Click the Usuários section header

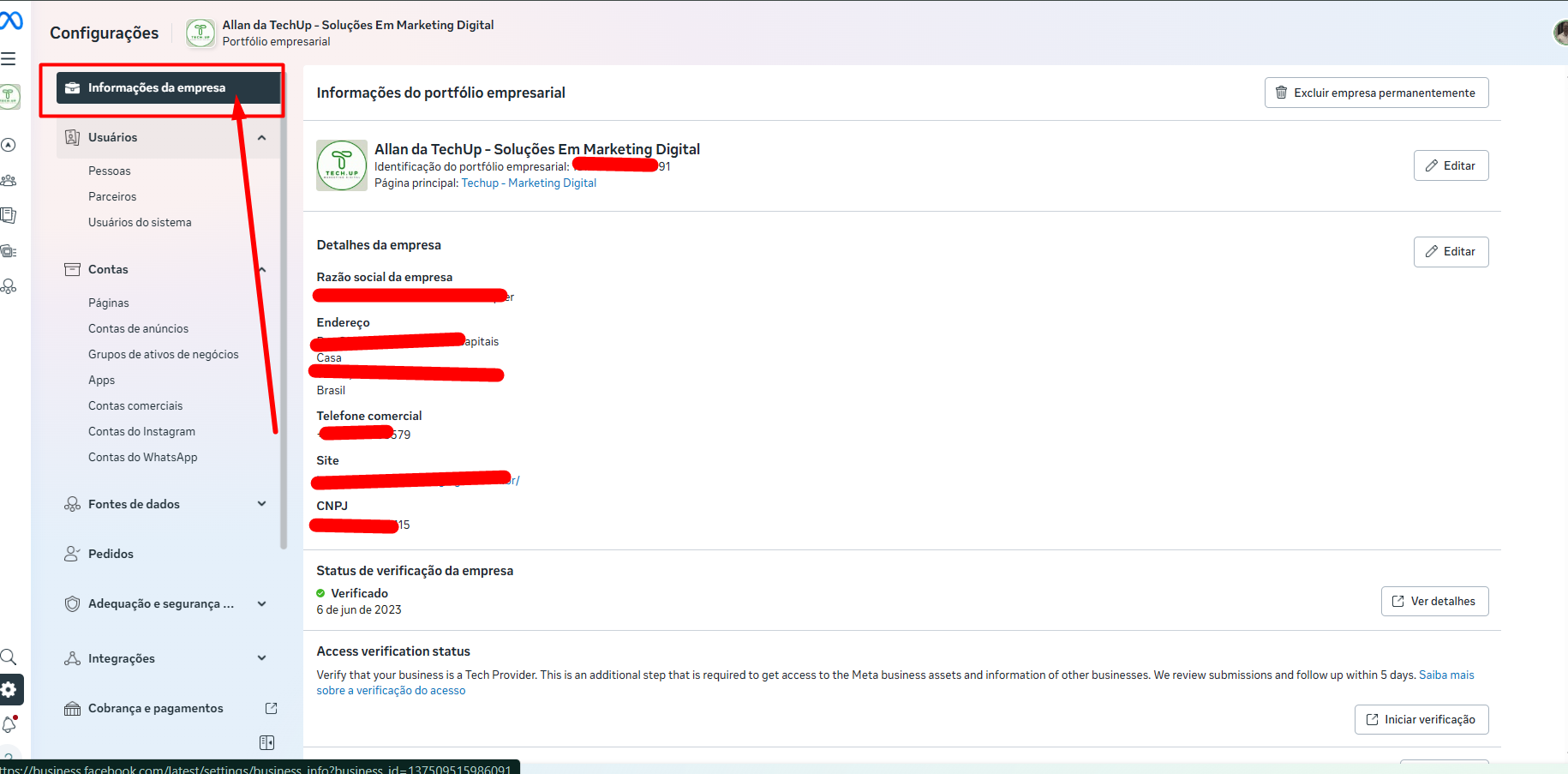pyautogui.click(x=168, y=137)
